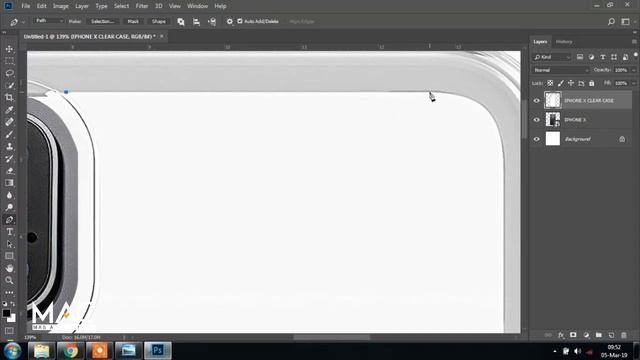Open the Edit Toolbar ellipsis
Screen dimensions: 640x360
click(x=9, y=293)
